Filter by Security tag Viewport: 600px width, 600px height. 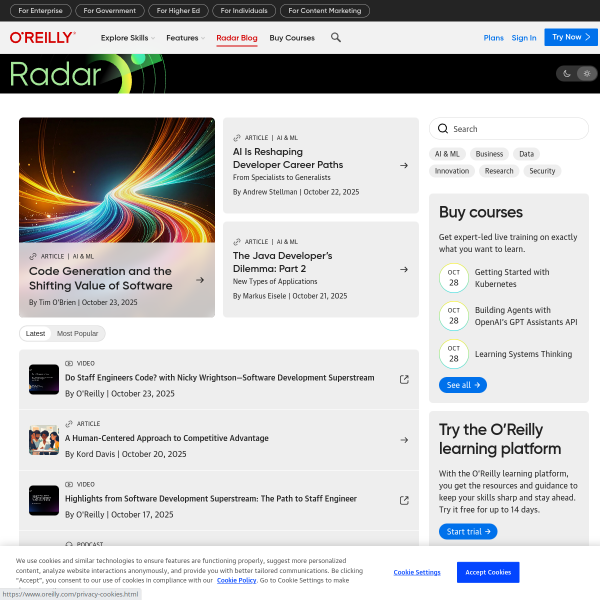(542, 171)
